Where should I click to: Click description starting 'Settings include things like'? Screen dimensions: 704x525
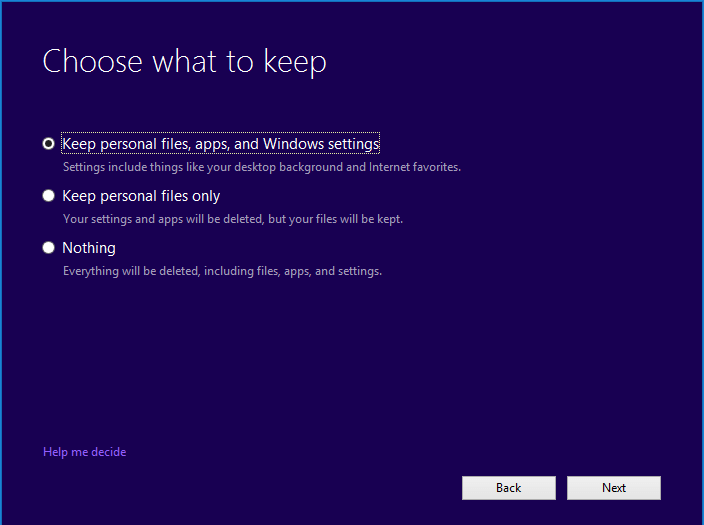261,167
